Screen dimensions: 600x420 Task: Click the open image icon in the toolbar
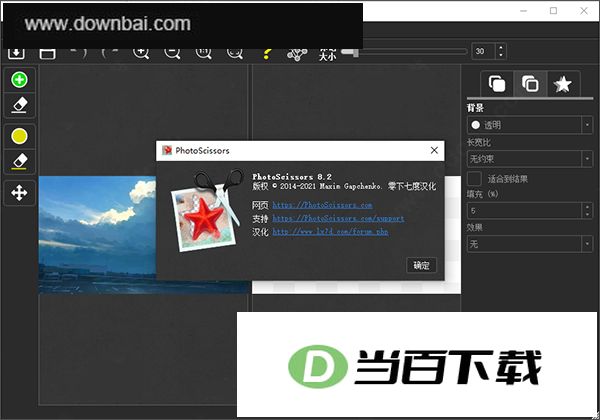pyautogui.click(x=16, y=52)
